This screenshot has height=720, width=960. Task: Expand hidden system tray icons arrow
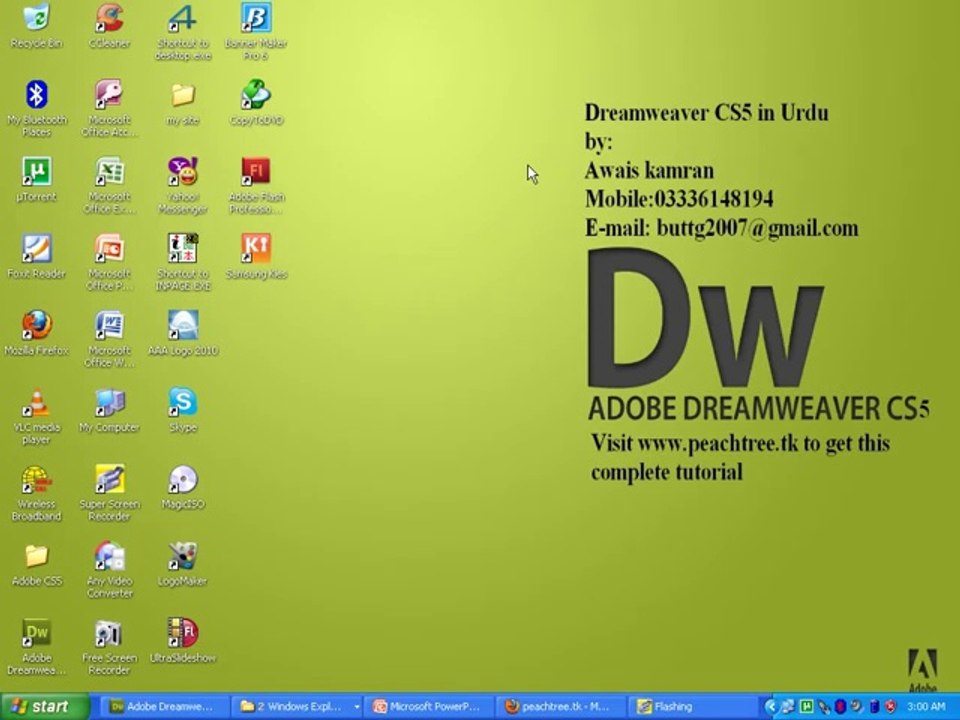(x=771, y=707)
